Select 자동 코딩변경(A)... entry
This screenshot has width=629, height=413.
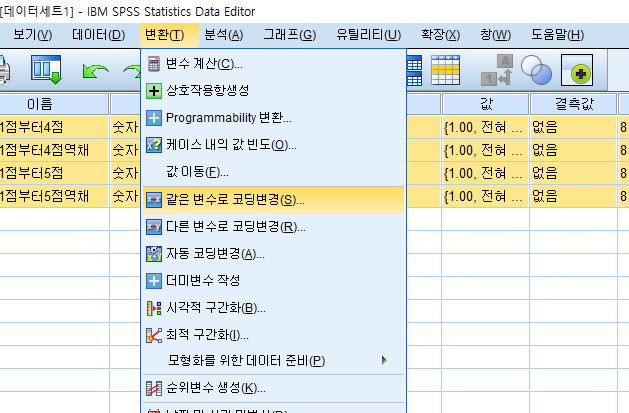click(x=273, y=254)
